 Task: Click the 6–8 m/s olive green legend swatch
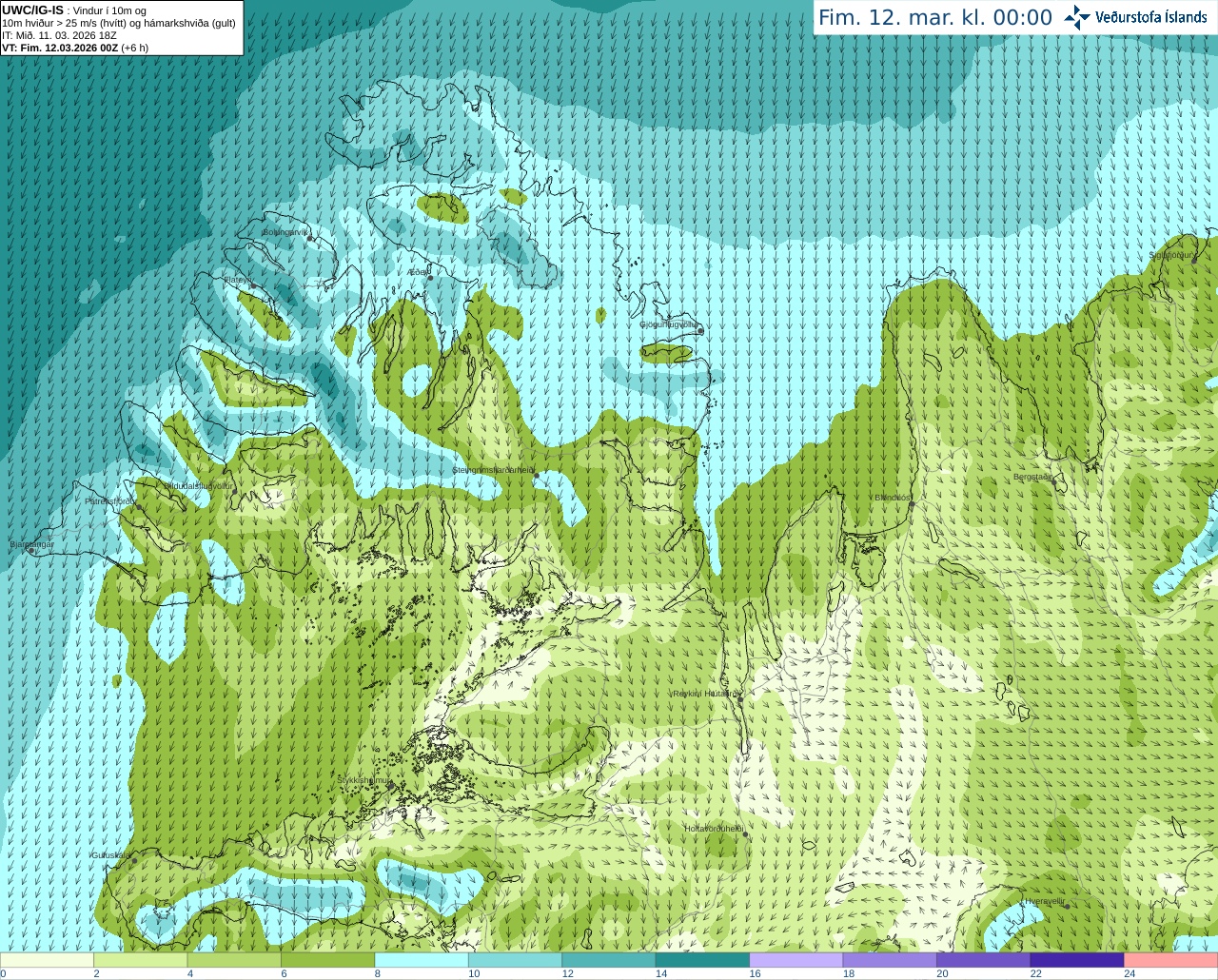tap(328, 960)
